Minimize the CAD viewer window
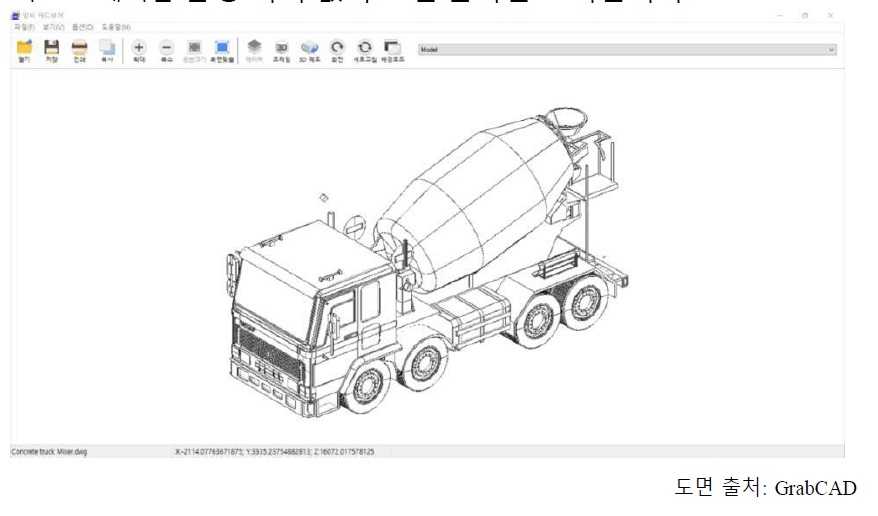 pos(780,16)
